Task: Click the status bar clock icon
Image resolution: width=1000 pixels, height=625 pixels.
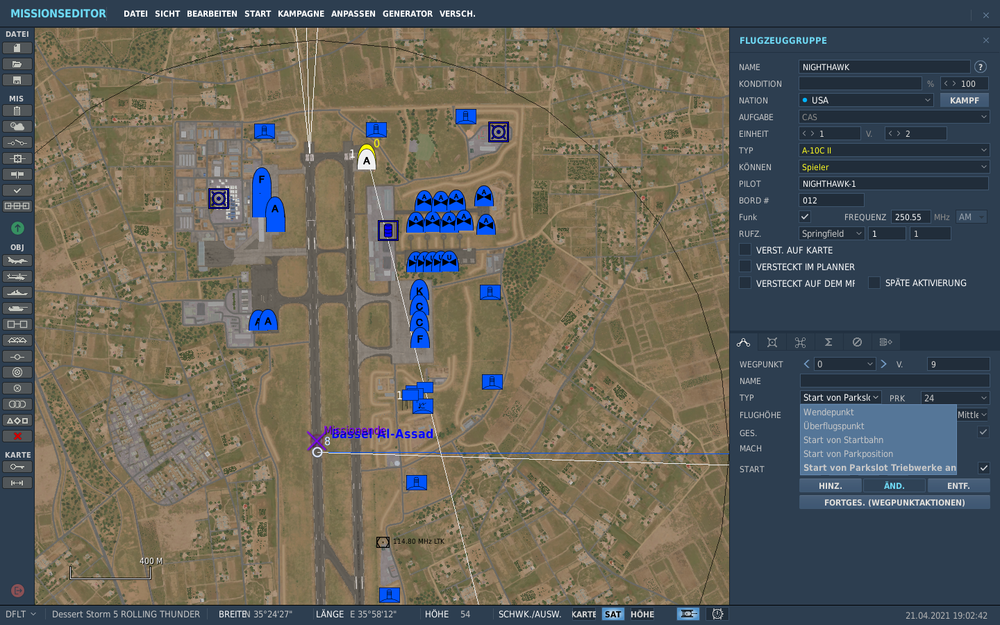Action: click(x=717, y=614)
